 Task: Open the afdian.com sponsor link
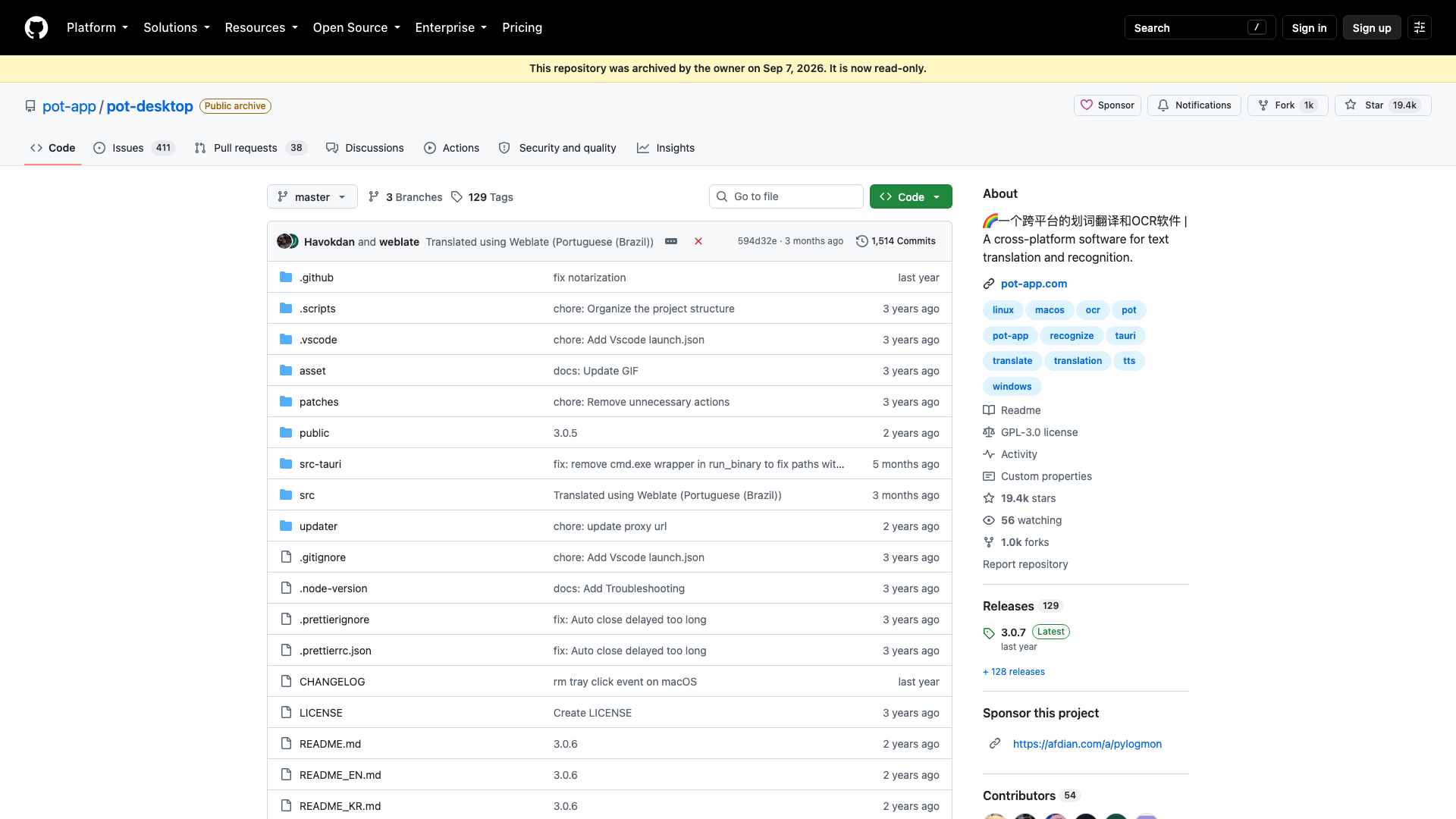click(x=1087, y=744)
